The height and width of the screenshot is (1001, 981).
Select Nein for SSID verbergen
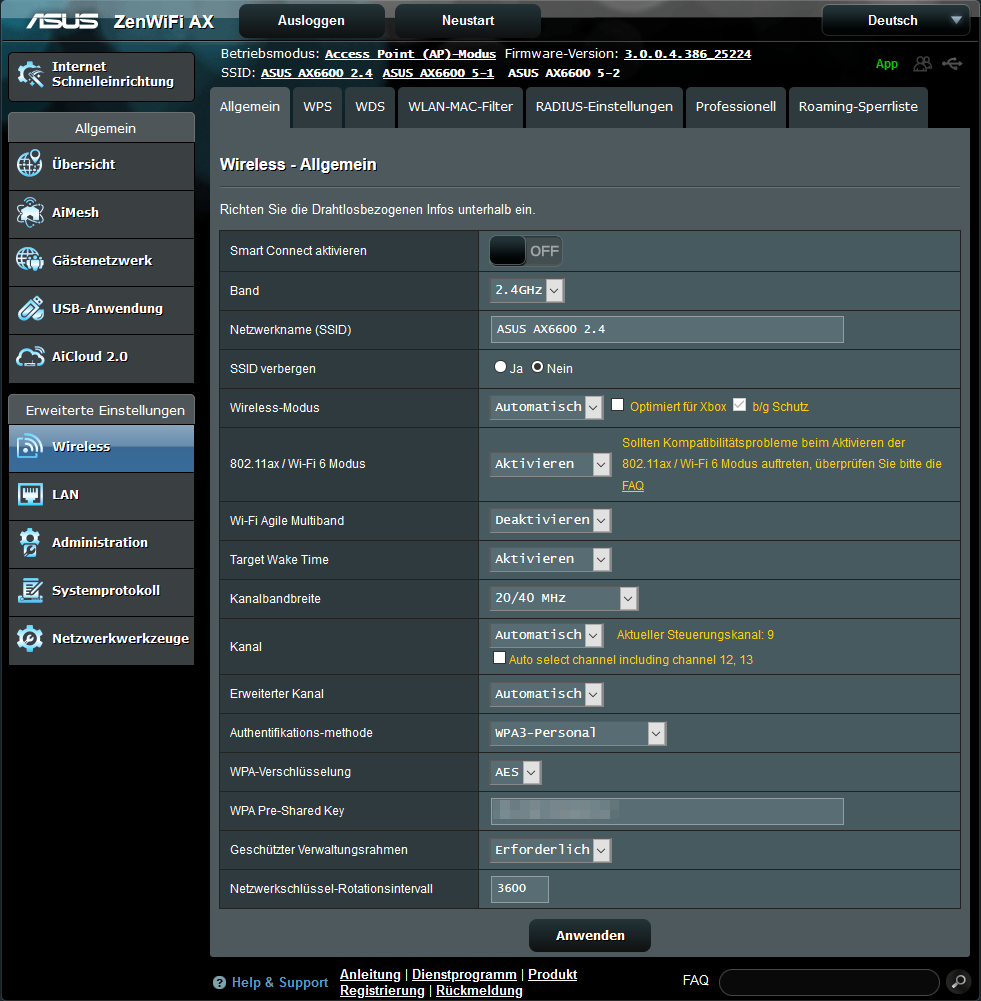coord(537,367)
